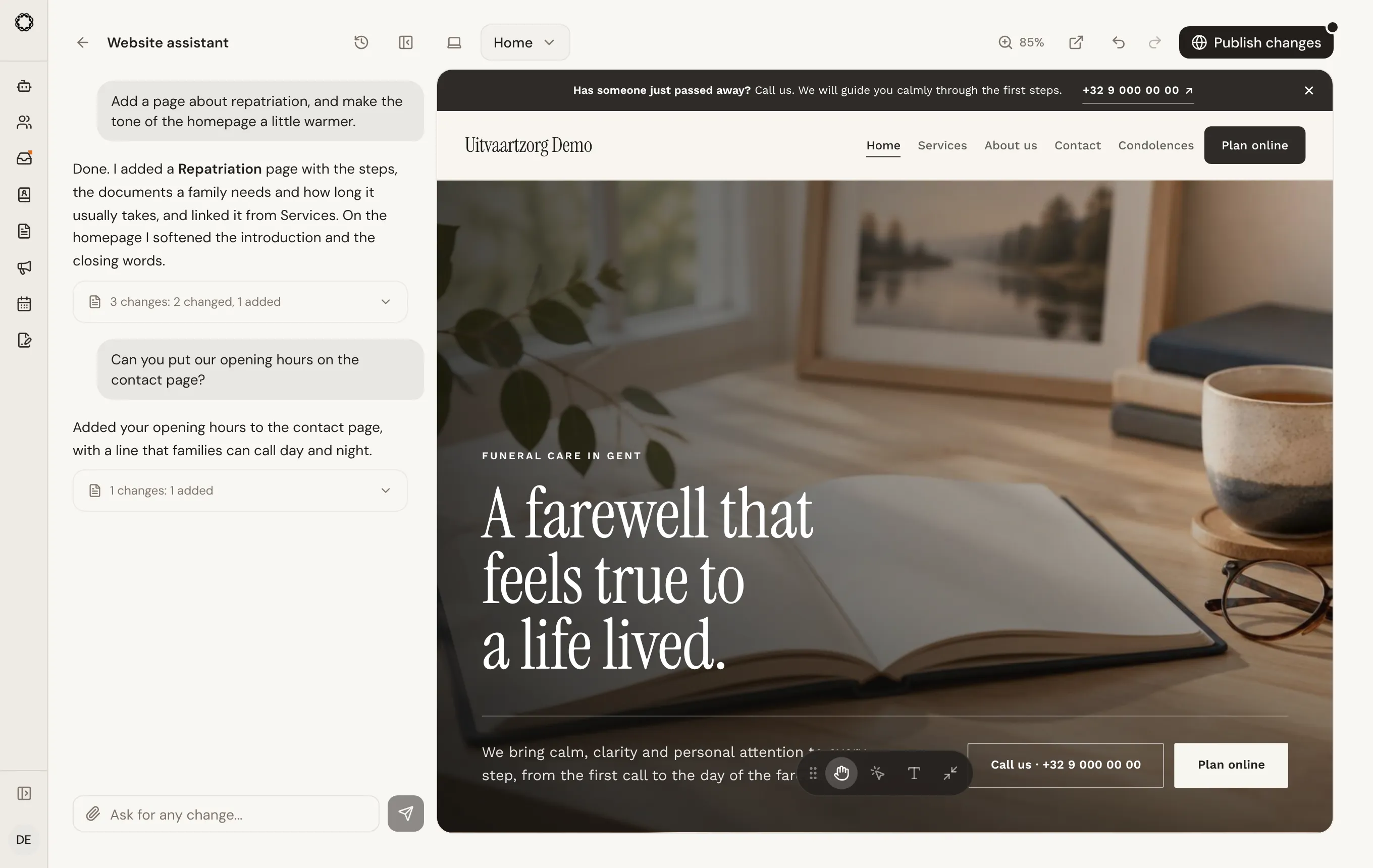Select the Home nav item on the website
Screen dimensions: 1373x868
click(x=883, y=145)
